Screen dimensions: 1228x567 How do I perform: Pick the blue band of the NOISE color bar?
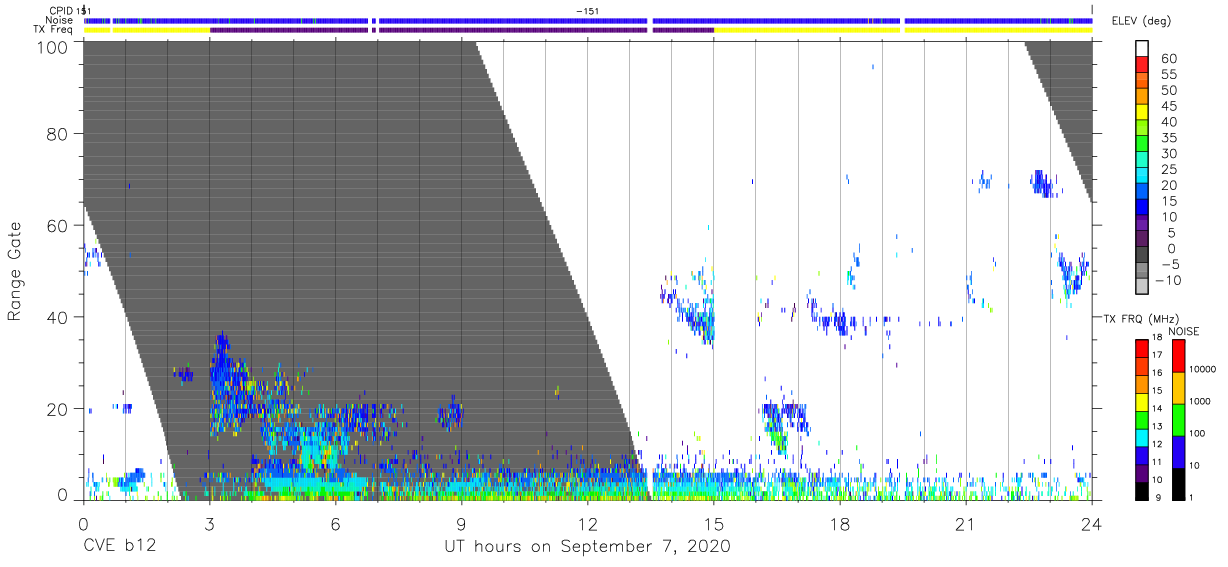[1178, 452]
